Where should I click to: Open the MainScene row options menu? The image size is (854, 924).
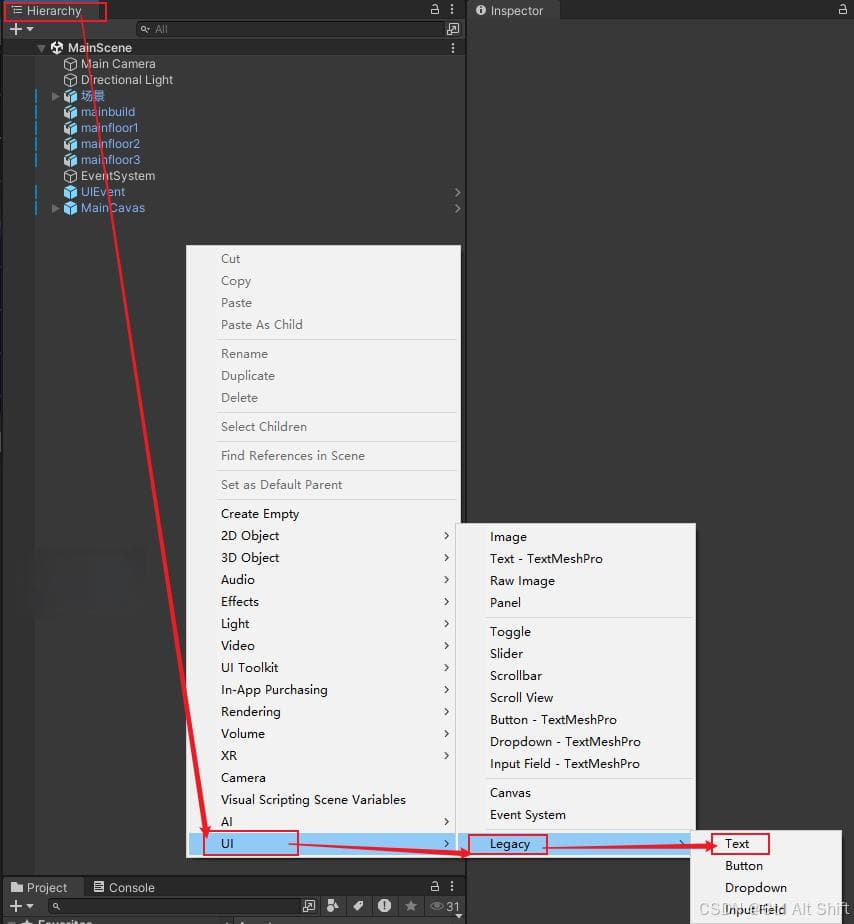click(453, 48)
